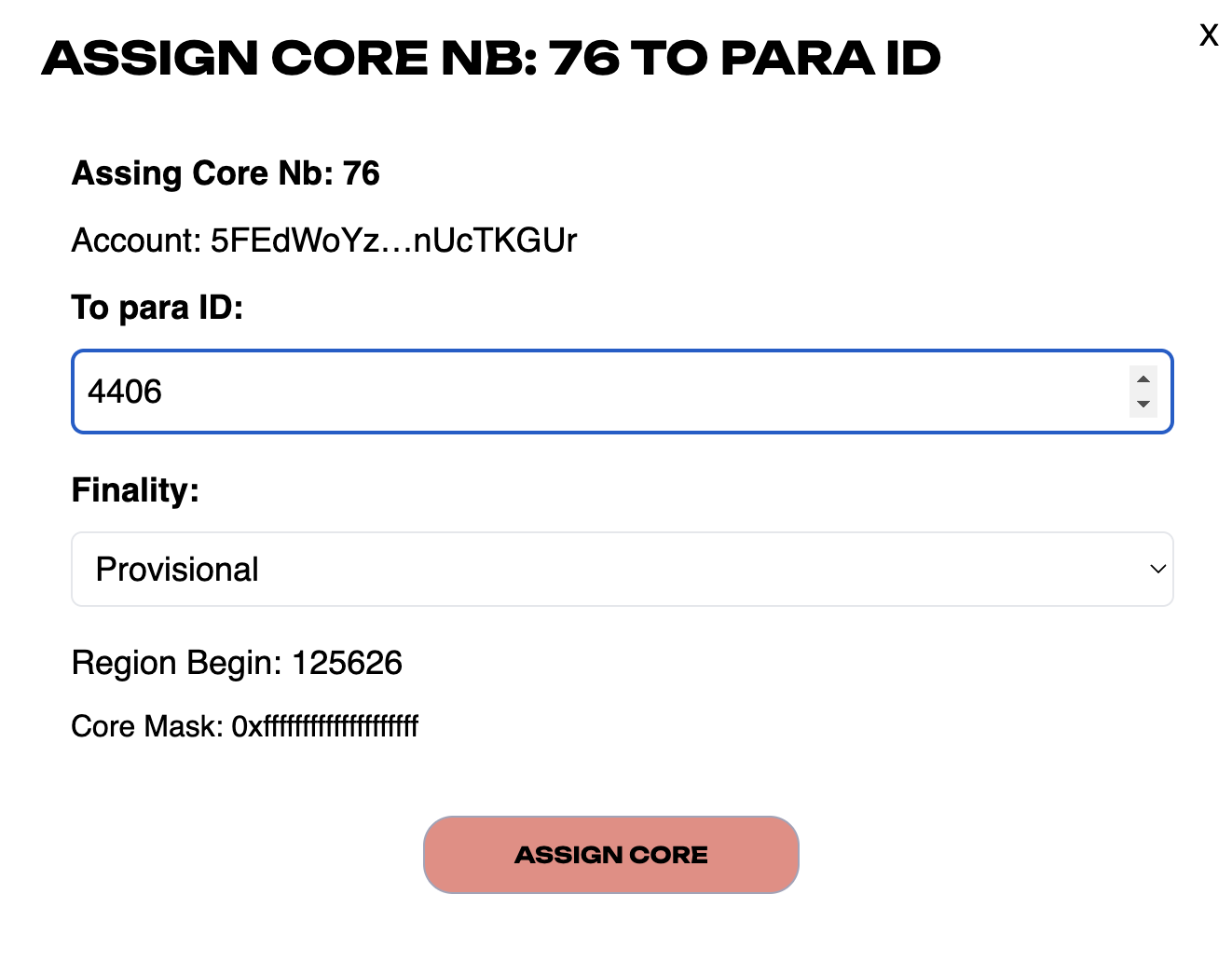Increment the para ID using its spinner

pos(1143,379)
